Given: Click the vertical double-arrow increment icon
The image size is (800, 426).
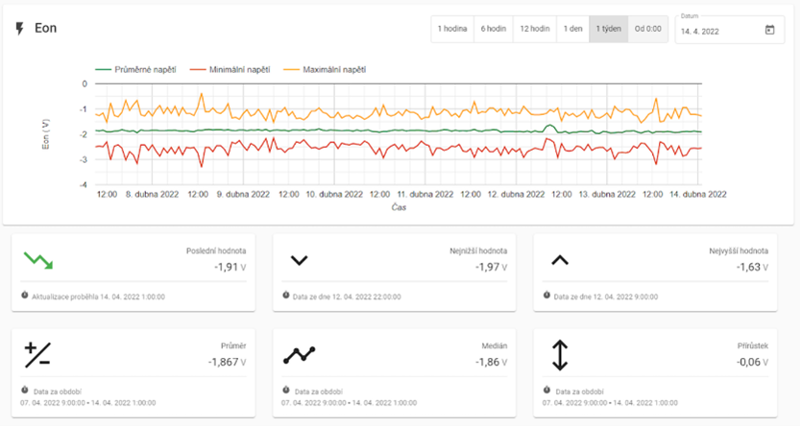Looking at the screenshot, I should tap(559, 354).
